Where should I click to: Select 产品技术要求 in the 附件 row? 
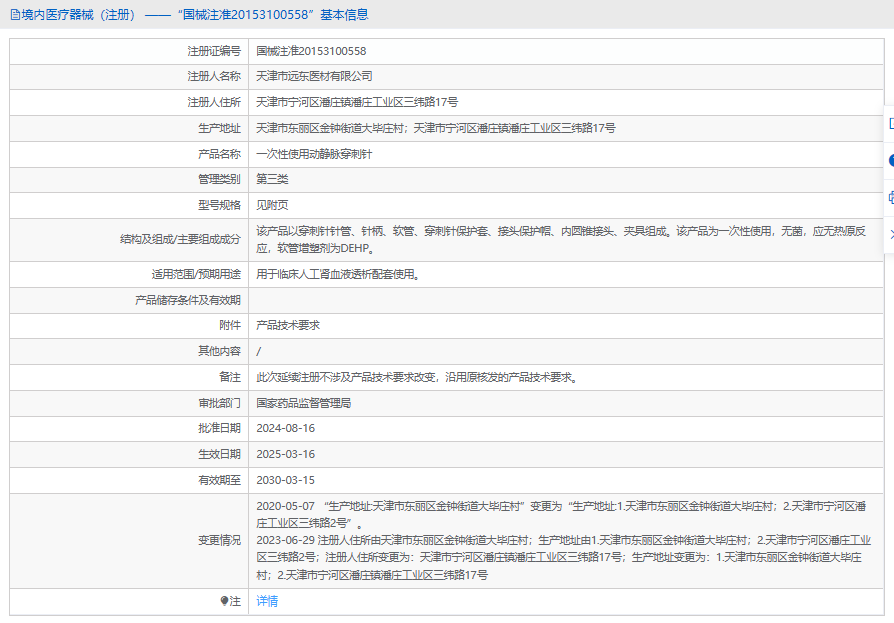tap(288, 325)
